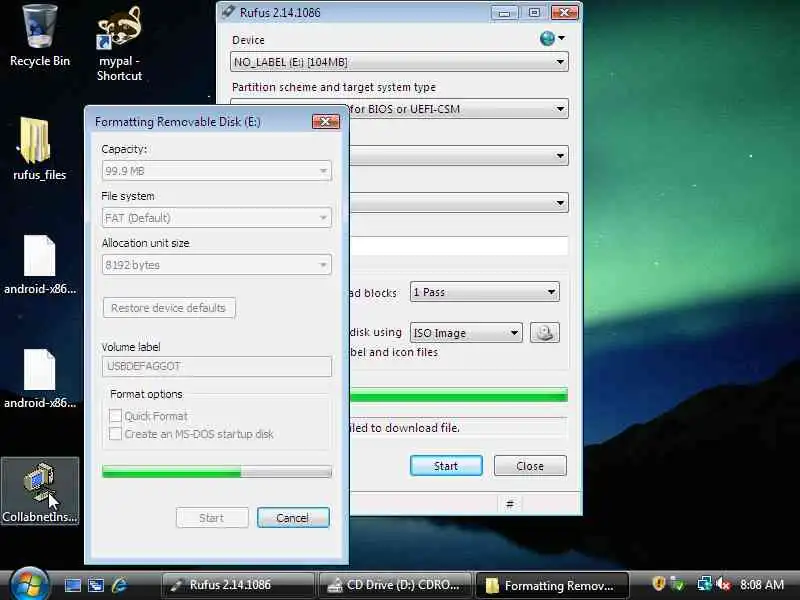This screenshot has width=800, height=600.
Task: Switch to Rufus 2.14.1086 taskbar item
Action: click(237, 585)
